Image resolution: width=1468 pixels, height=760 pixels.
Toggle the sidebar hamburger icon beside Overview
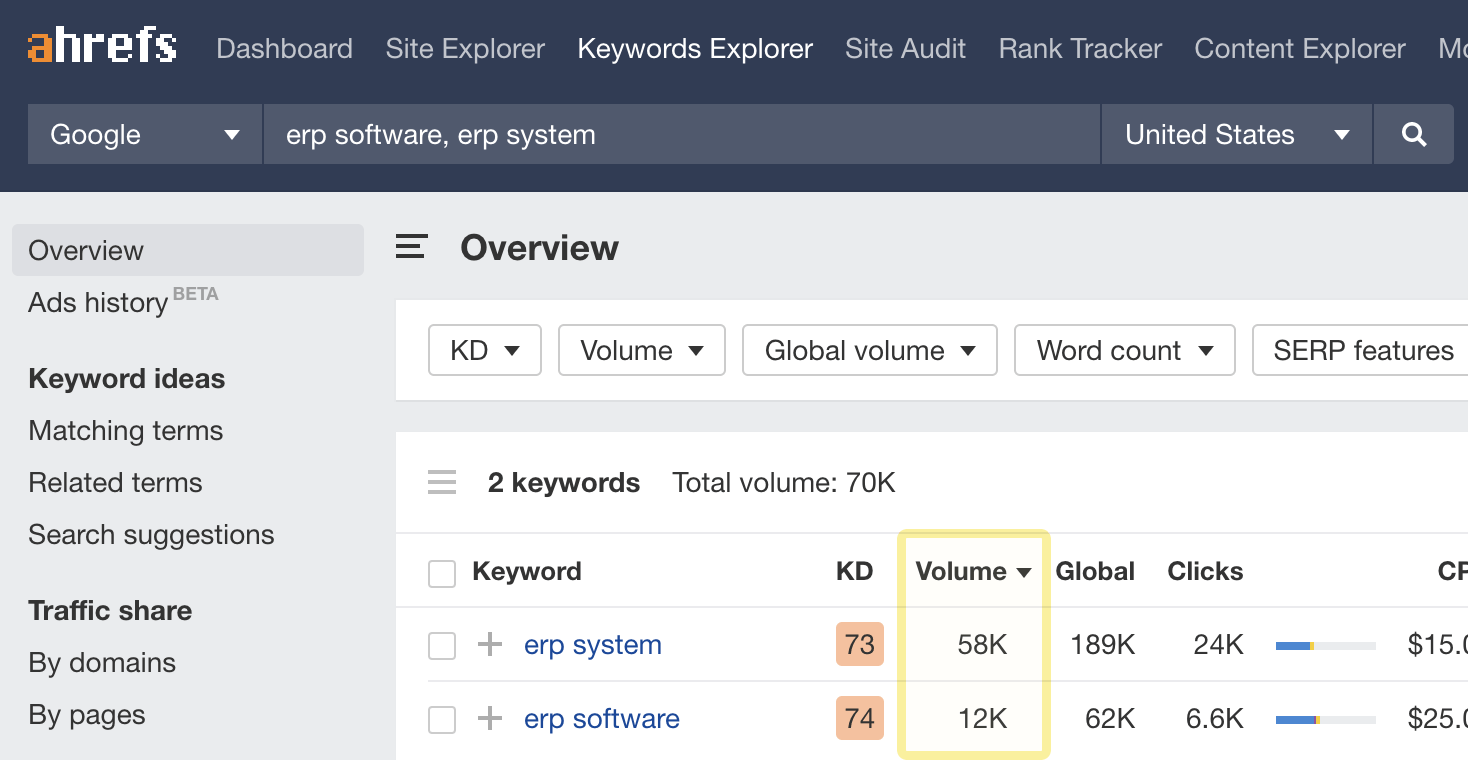[x=411, y=247]
